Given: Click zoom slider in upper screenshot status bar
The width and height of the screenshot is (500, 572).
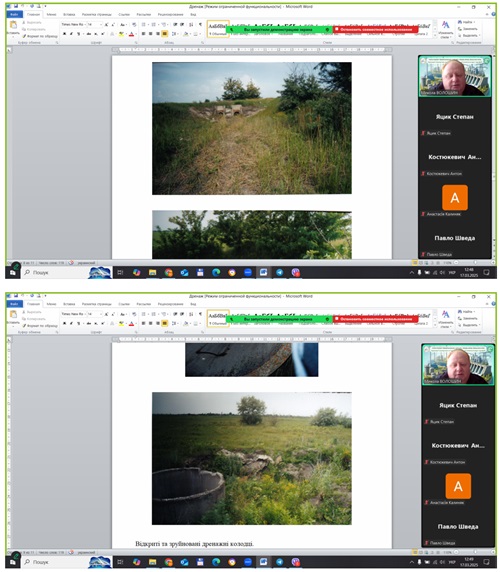Looking at the screenshot, I should [x=475, y=262].
